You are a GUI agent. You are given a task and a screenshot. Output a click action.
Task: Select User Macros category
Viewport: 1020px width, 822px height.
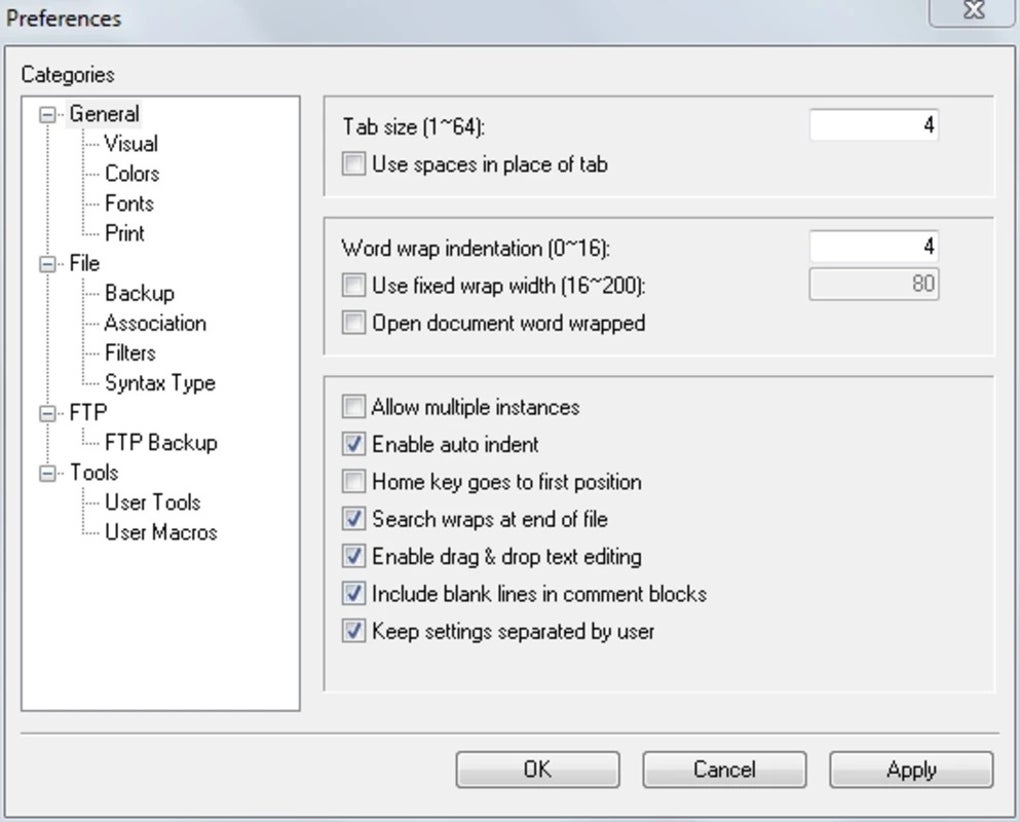point(160,533)
